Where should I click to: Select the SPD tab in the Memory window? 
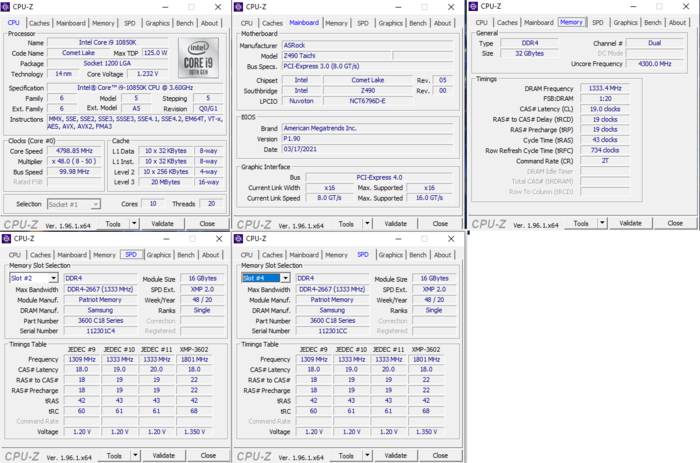597,22
